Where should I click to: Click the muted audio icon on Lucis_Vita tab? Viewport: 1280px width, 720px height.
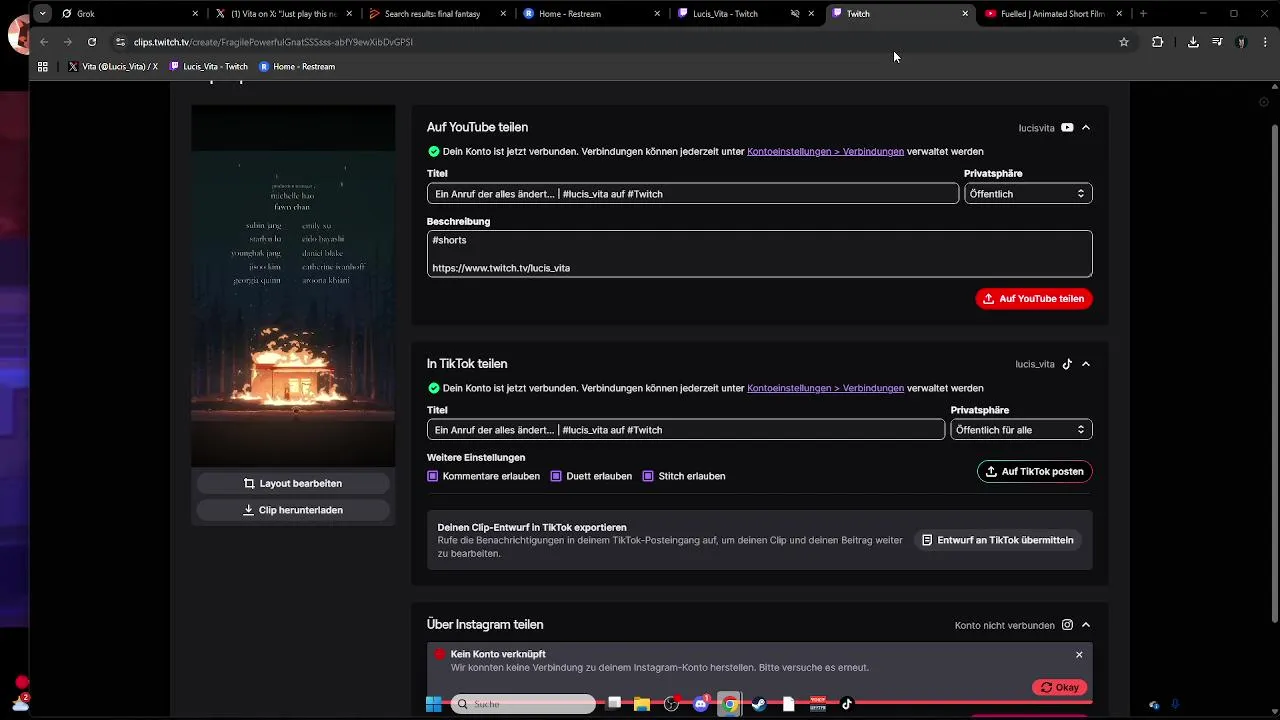click(795, 14)
